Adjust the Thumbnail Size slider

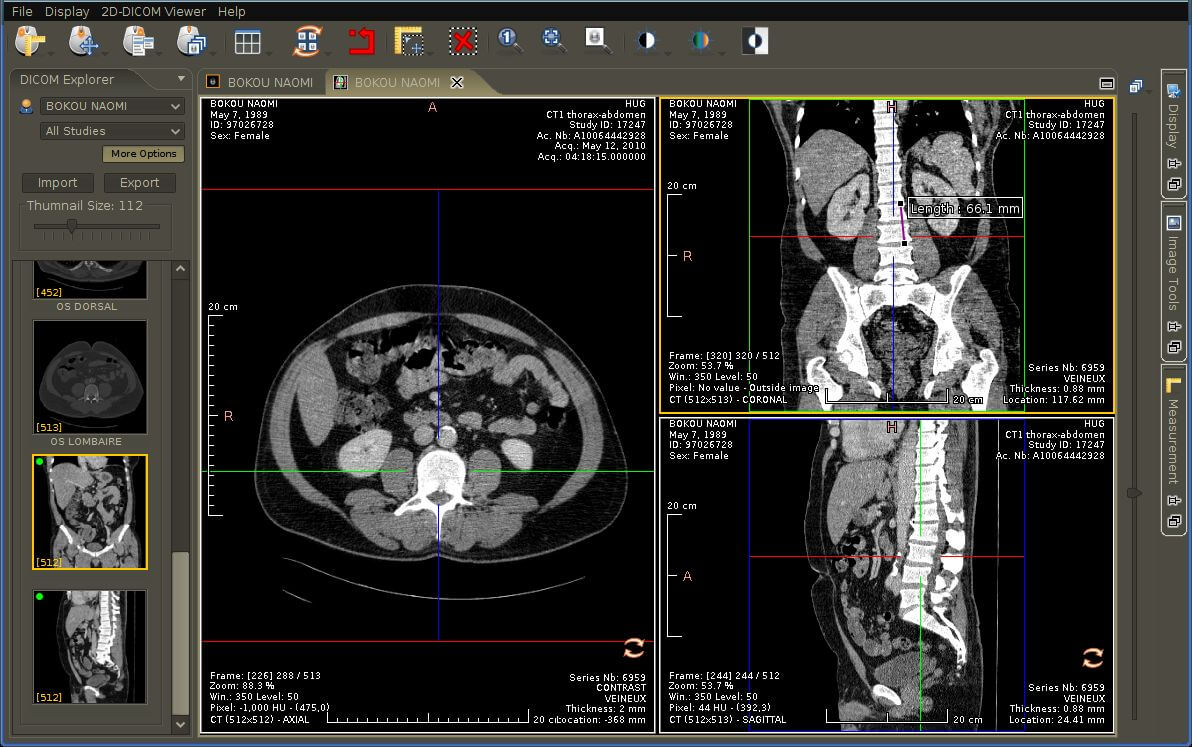pos(71,226)
